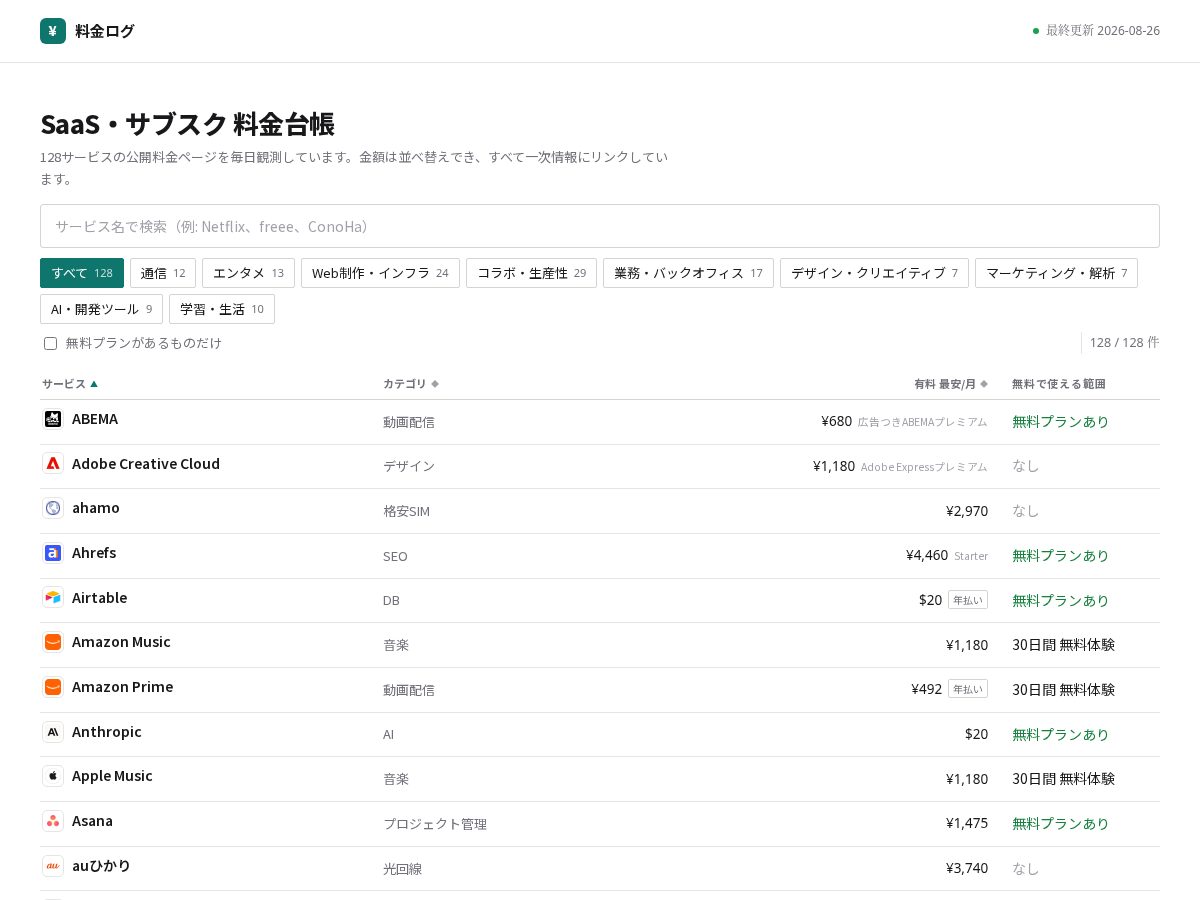Filter by AI・開発ツール category
This screenshot has width=1200, height=900.
pyautogui.click(x=101, y=309)
